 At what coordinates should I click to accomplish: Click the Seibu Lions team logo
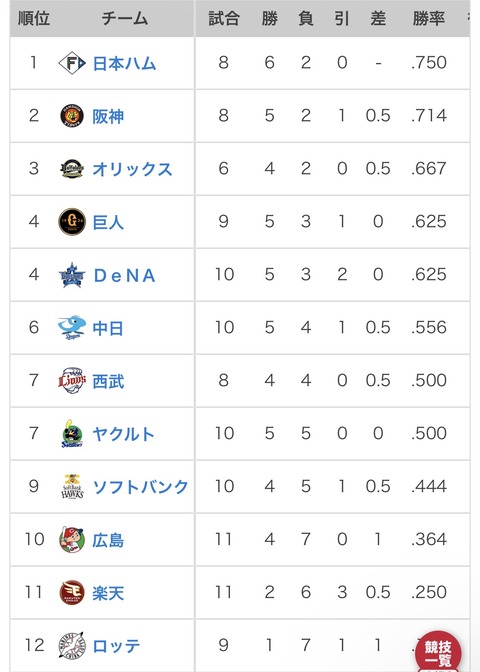tap(72, 381)
